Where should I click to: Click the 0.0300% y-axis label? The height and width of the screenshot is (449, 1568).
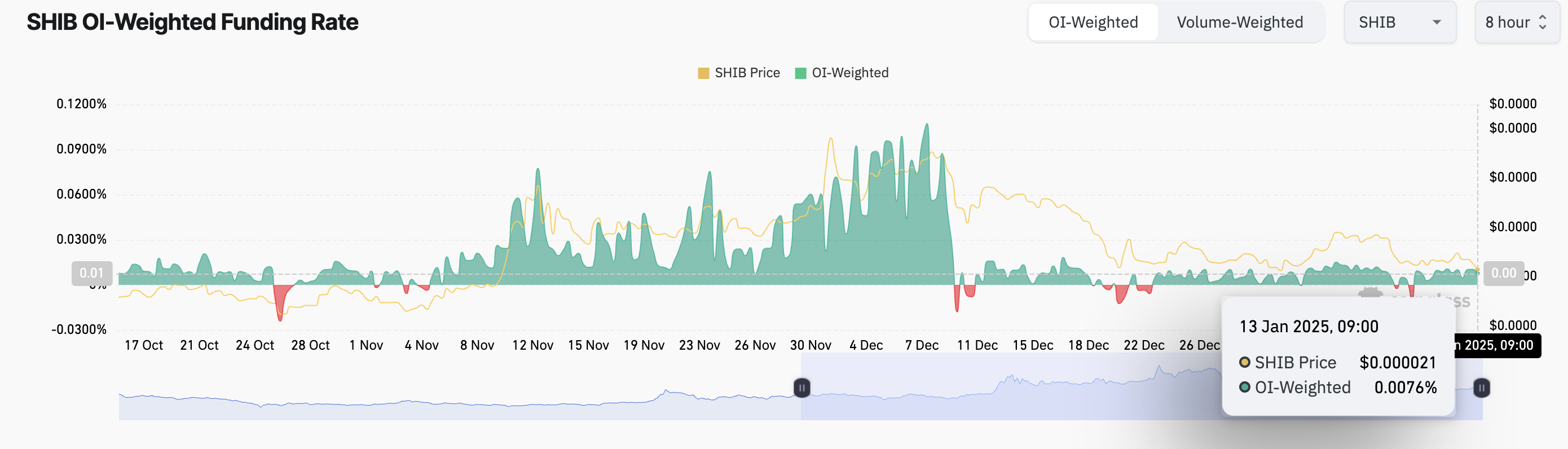[82, 239]
